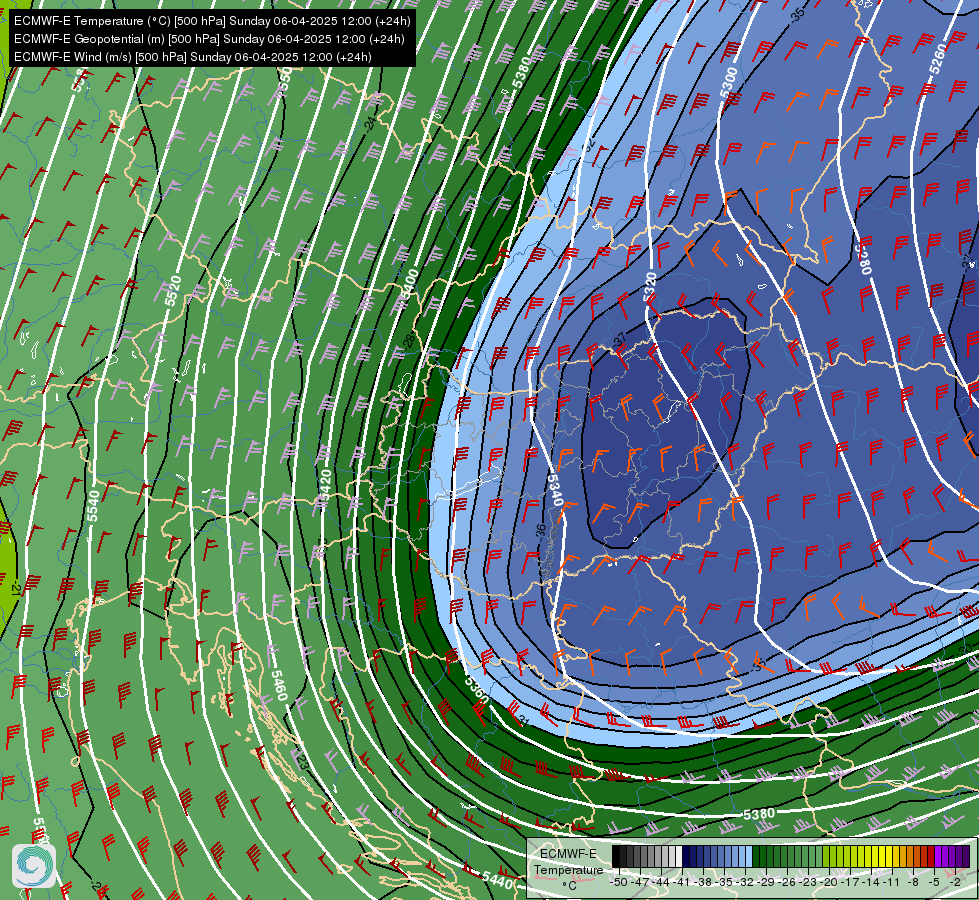Click the ECMWF-E Geopotential 500 hPa title line
The height and width of the screenshot is (900, 979).
pos(209,39)
